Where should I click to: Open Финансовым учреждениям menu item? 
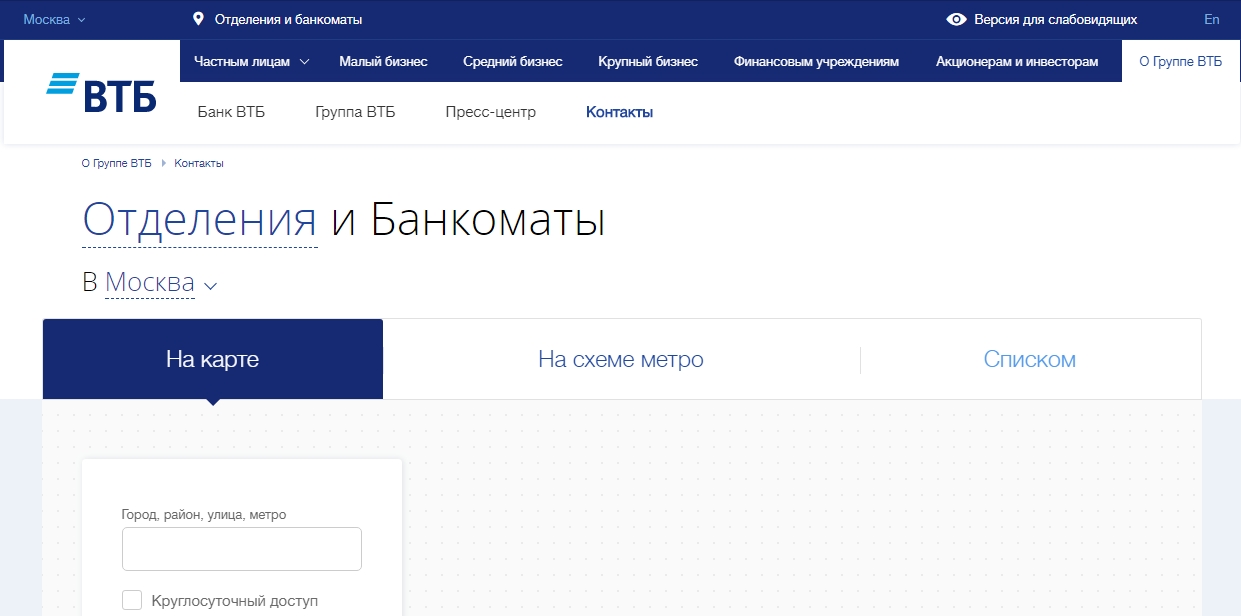(816, 61)
